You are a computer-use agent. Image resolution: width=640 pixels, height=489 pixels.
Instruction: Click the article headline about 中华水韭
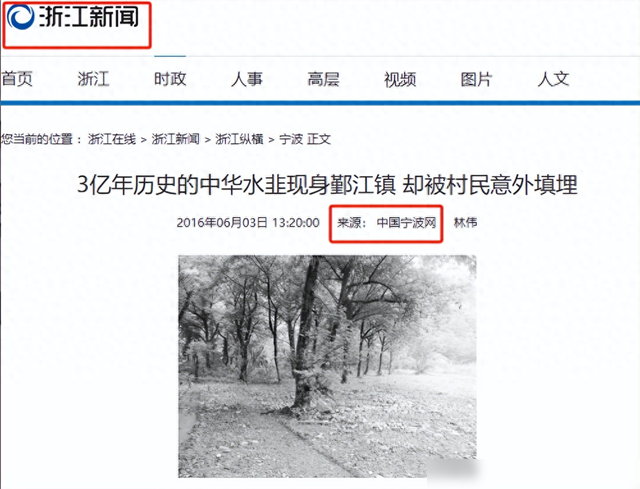(x=327, y=184)
